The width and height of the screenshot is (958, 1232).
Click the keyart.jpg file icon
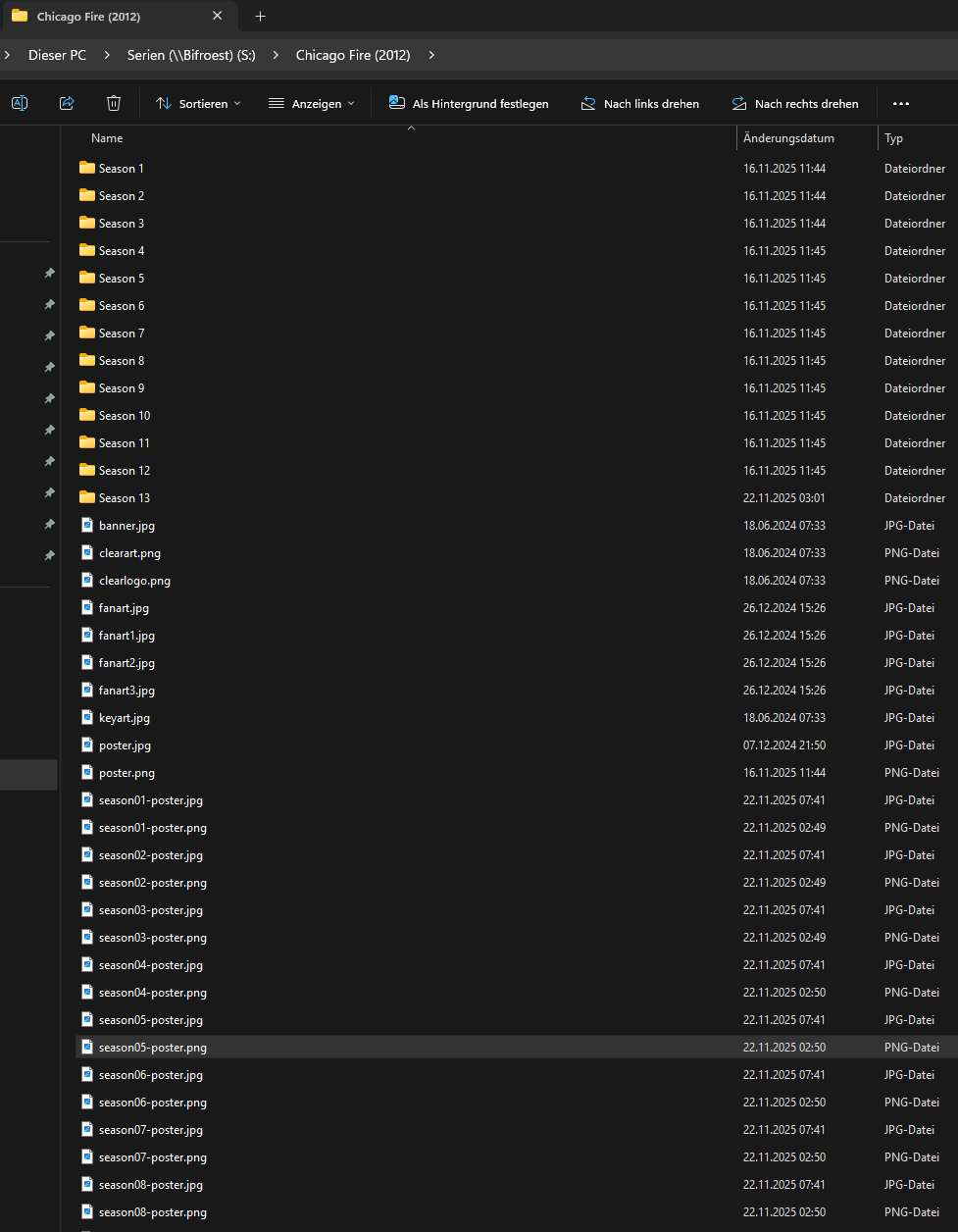[87, 717]
